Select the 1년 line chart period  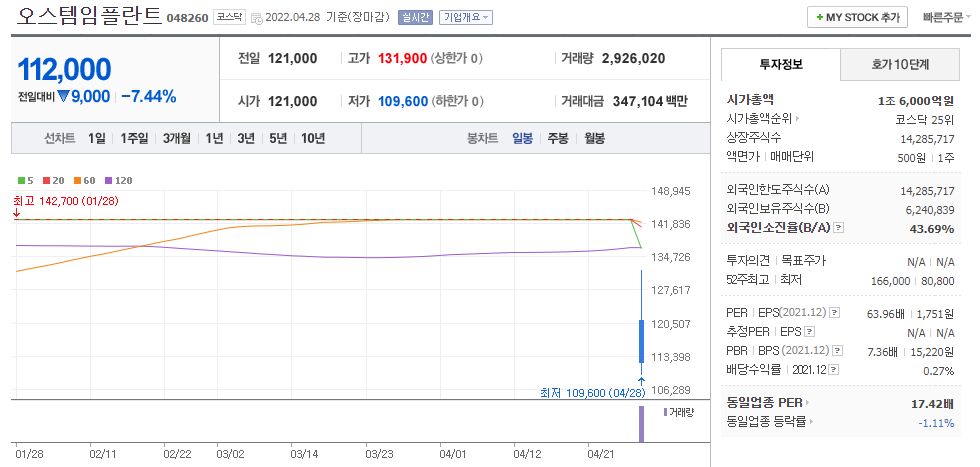[x=214, y=138]
